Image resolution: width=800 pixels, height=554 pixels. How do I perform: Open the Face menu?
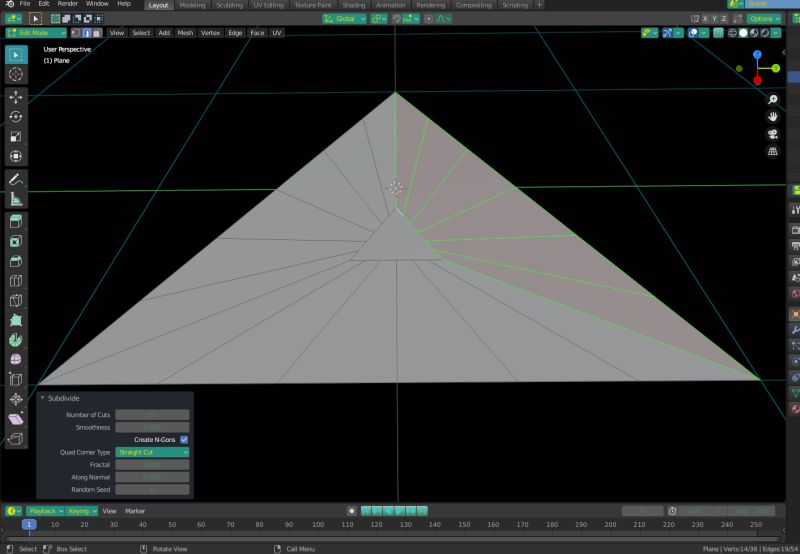[x=257, y=33]
